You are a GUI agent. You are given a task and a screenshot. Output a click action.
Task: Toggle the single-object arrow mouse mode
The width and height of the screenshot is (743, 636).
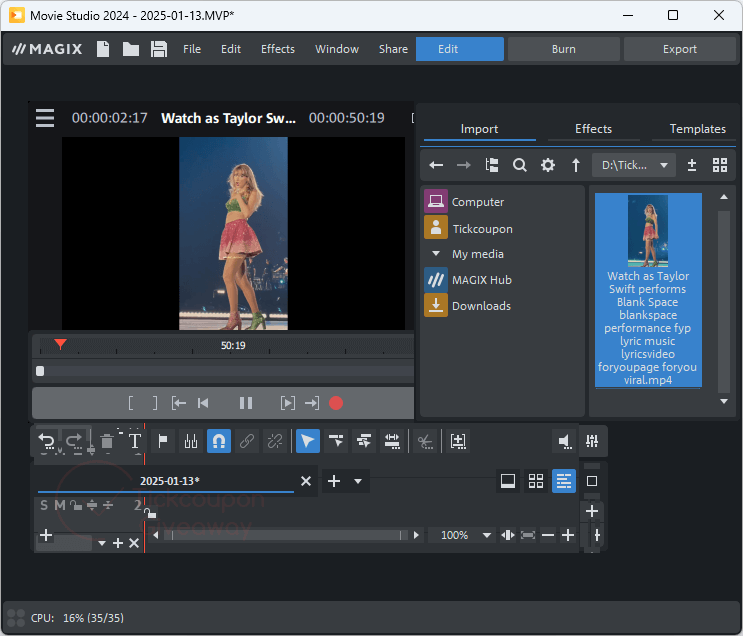click(308, 441)
